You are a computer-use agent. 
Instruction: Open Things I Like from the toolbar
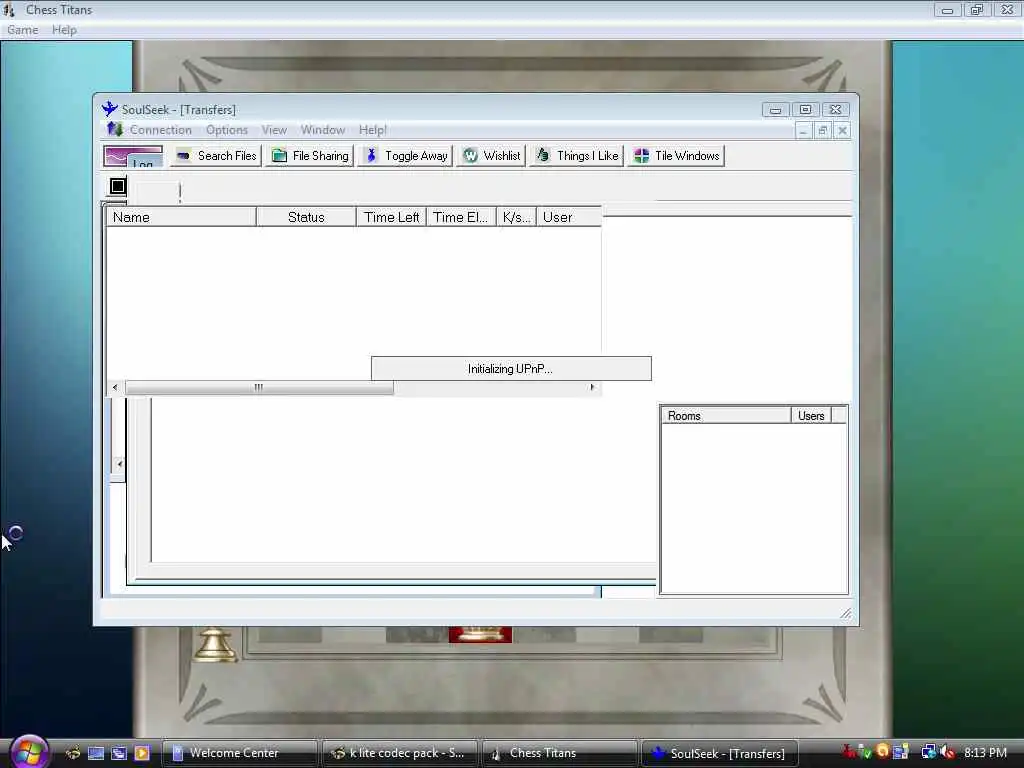pyautogui.click(x=577, y=156)
